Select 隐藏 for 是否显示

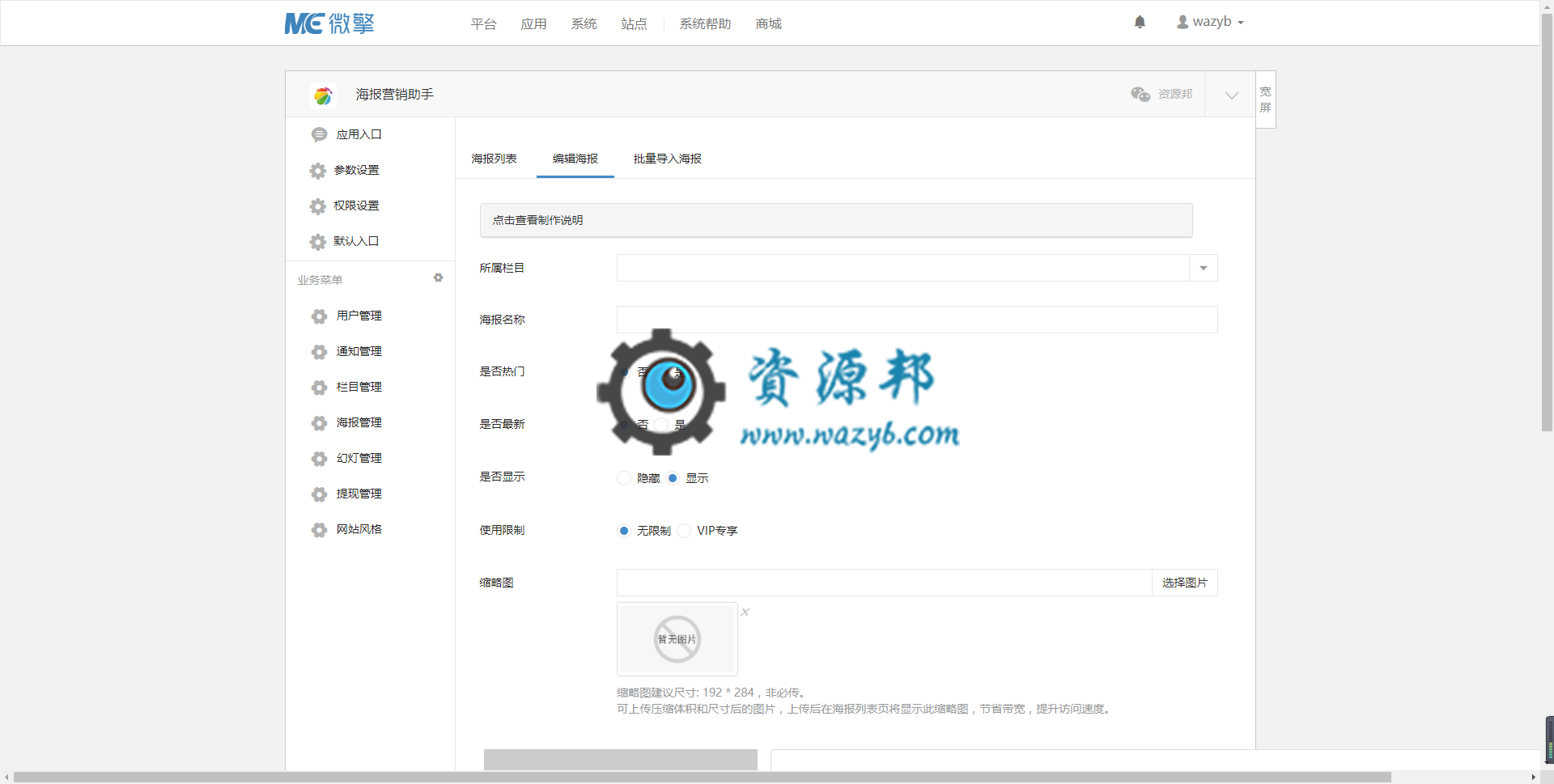pos(624,478)
